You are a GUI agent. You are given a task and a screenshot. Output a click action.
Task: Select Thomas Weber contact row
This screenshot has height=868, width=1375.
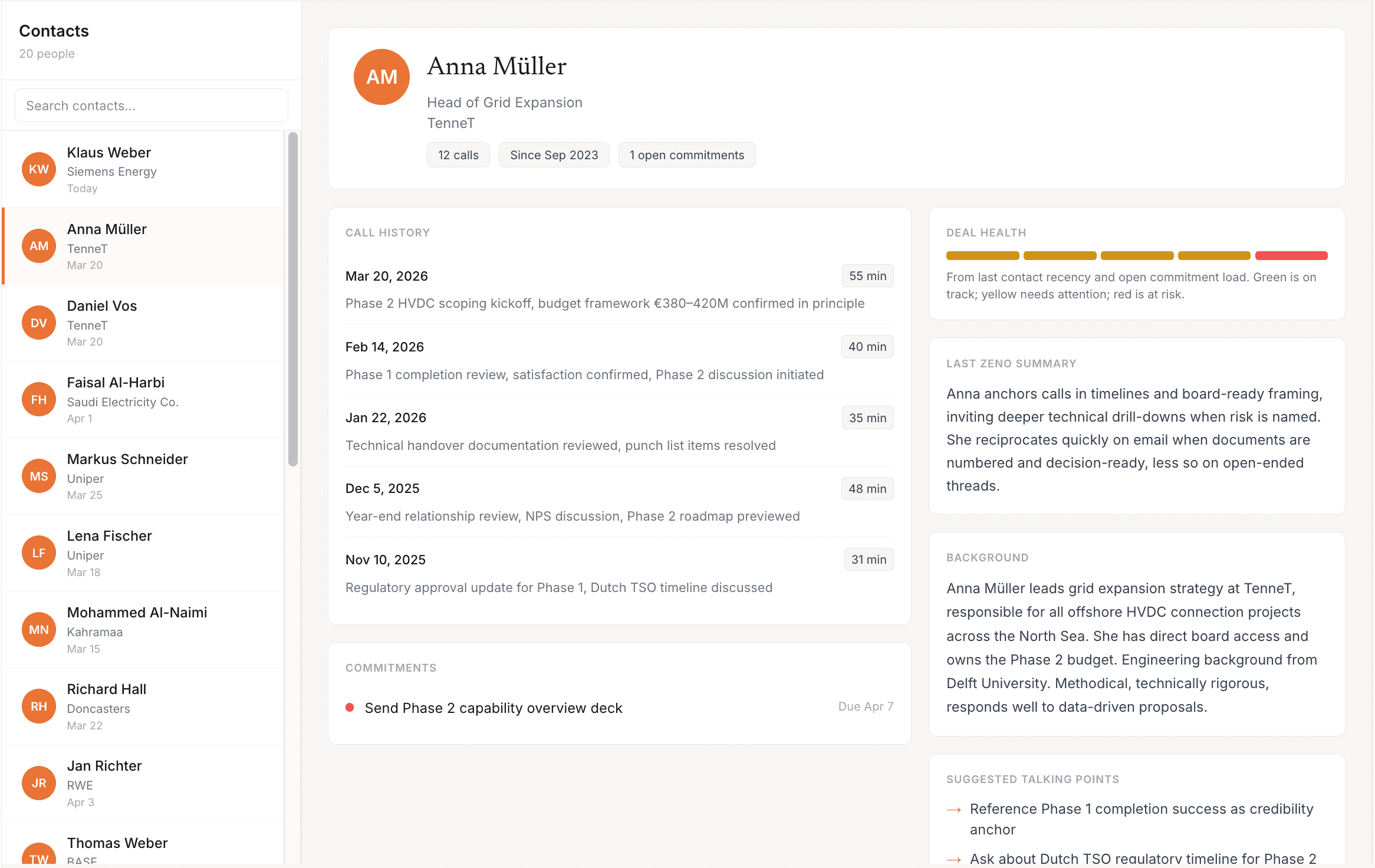(x=143, y=843)
